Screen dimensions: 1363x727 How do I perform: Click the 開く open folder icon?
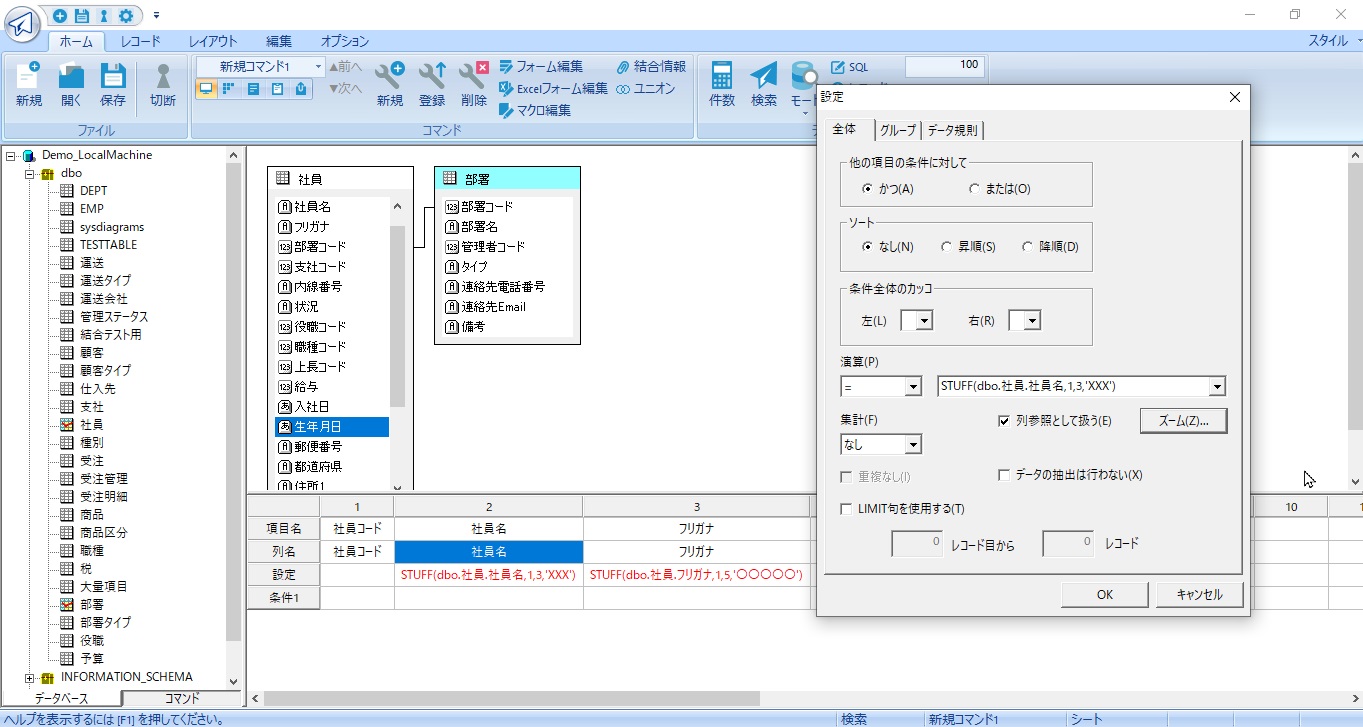click(71, 85)
